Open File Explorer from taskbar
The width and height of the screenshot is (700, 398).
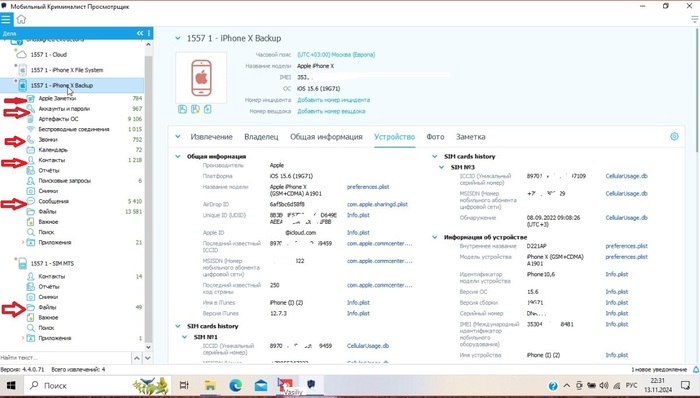(210, 386)
